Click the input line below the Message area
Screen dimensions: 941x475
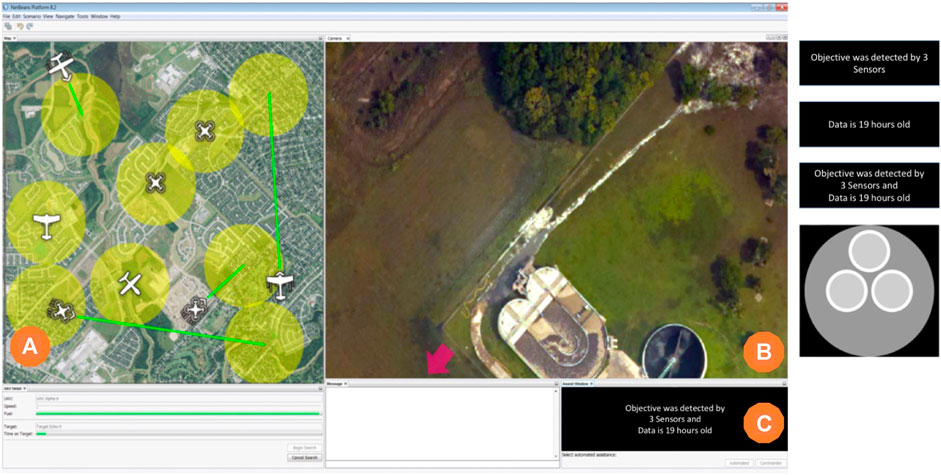pos(442,464)
